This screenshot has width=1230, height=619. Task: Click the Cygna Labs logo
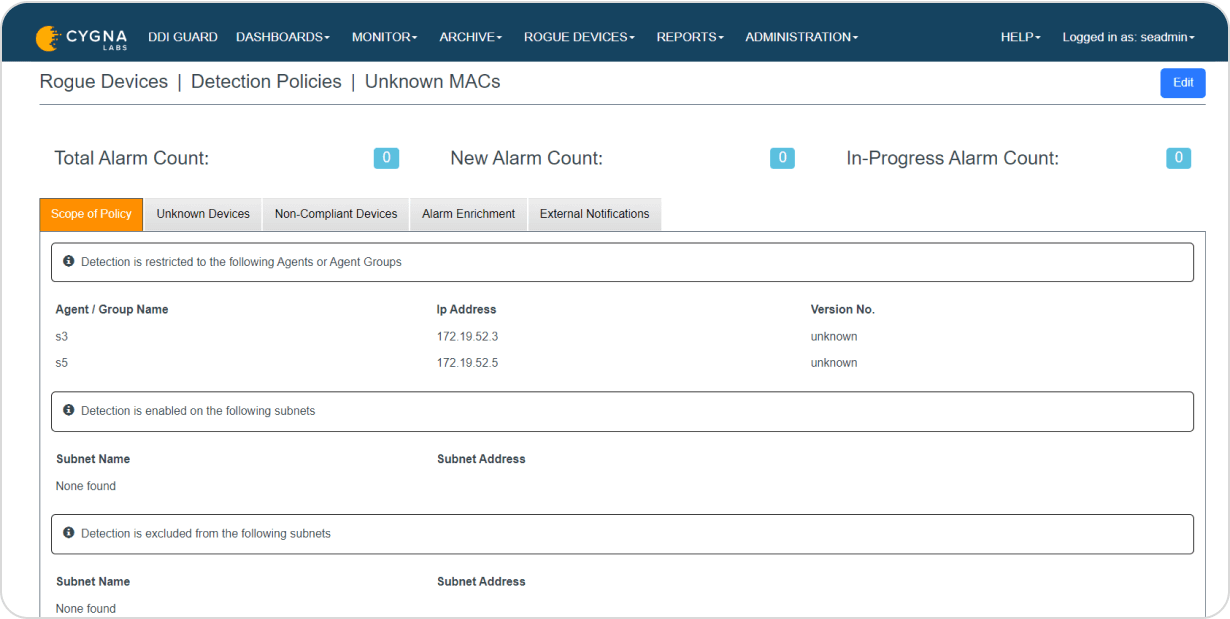click(x=80, y=36)
